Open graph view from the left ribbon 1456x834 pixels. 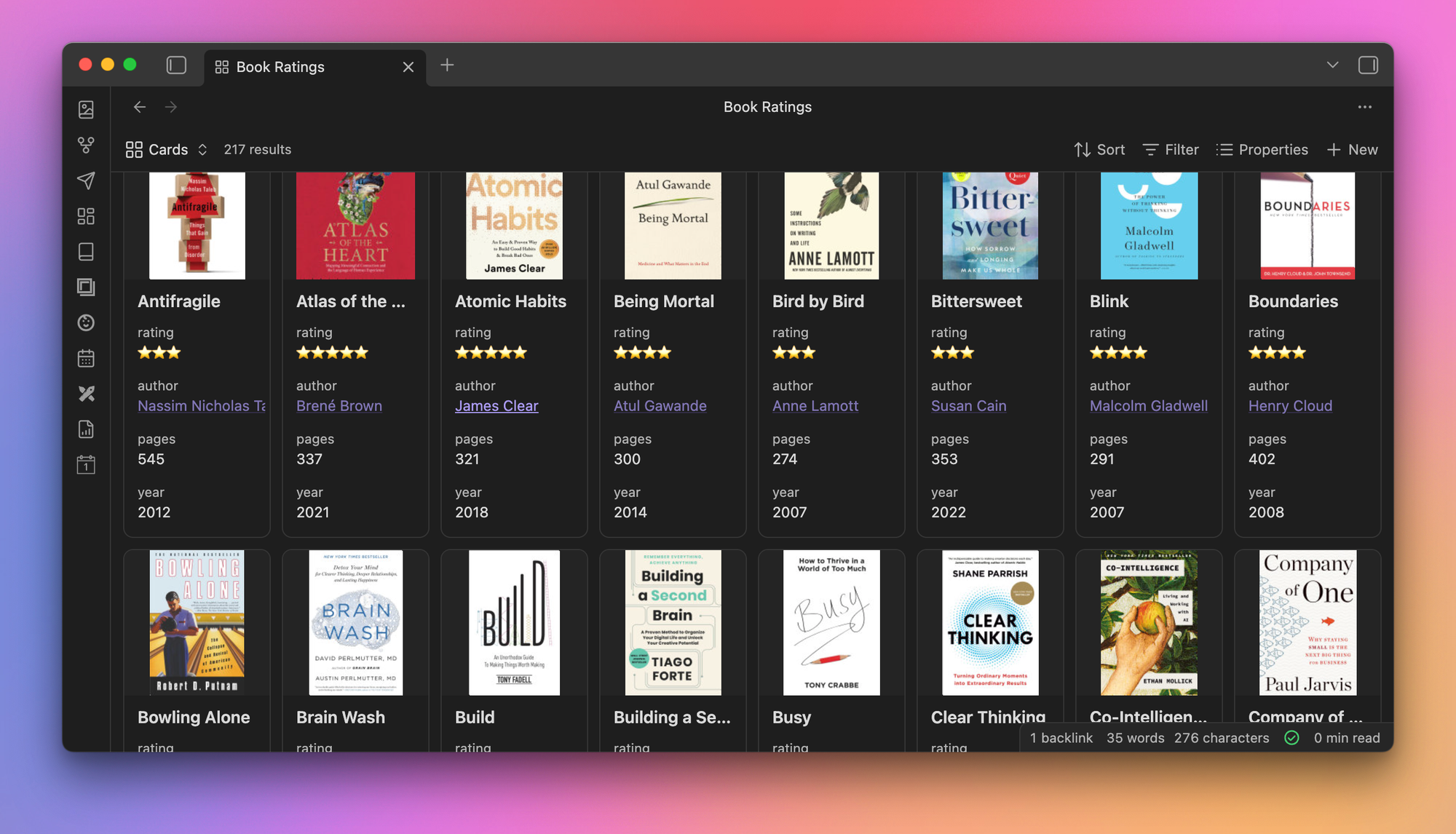tap(86, 145)
